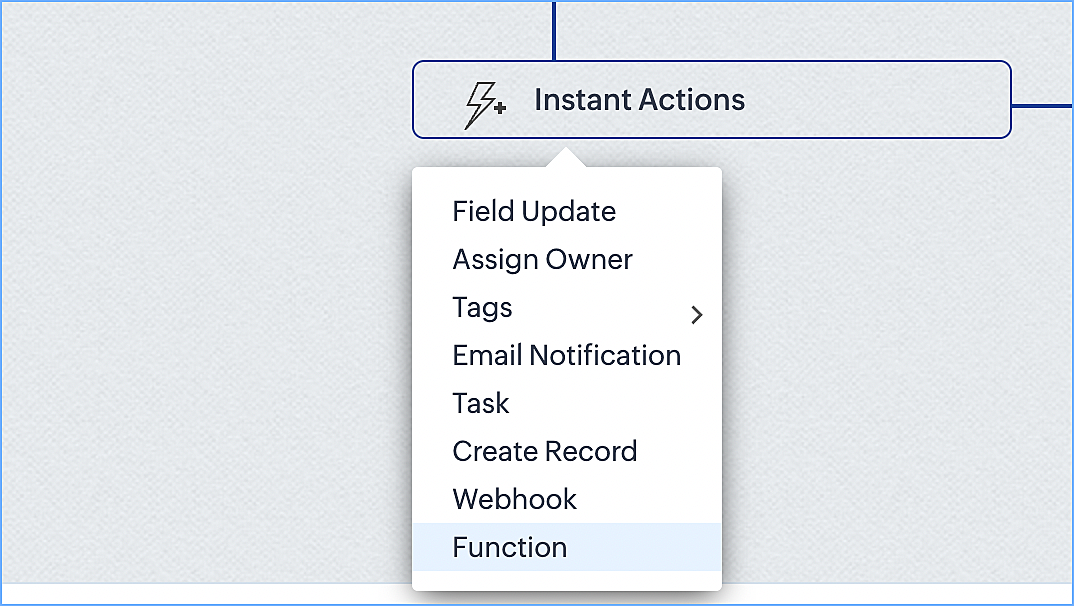Image resolution: width=1074 pixels, height=606 pixels.
Task: Click empty space inside Instant Actions box
Action: [880, 100]
